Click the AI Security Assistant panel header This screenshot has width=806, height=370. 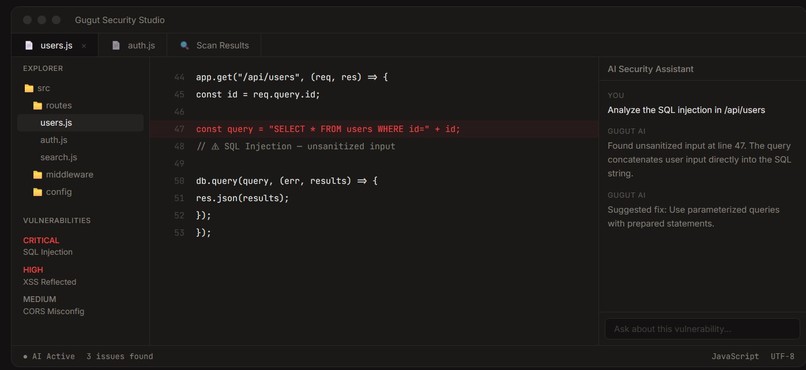click(x=650, y=69)
